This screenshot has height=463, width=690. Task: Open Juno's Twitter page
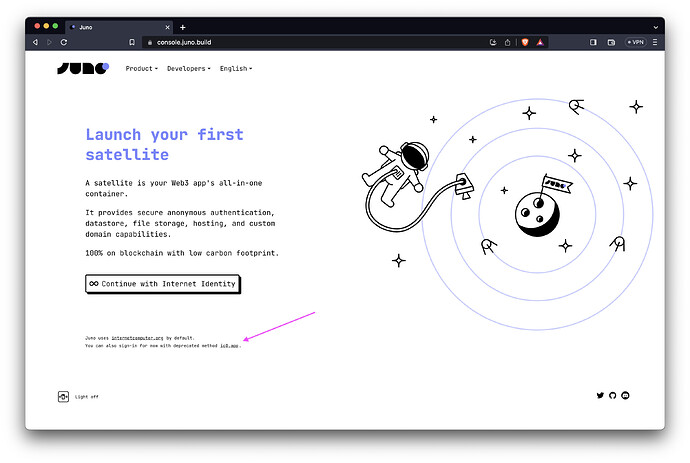(600, 395)
